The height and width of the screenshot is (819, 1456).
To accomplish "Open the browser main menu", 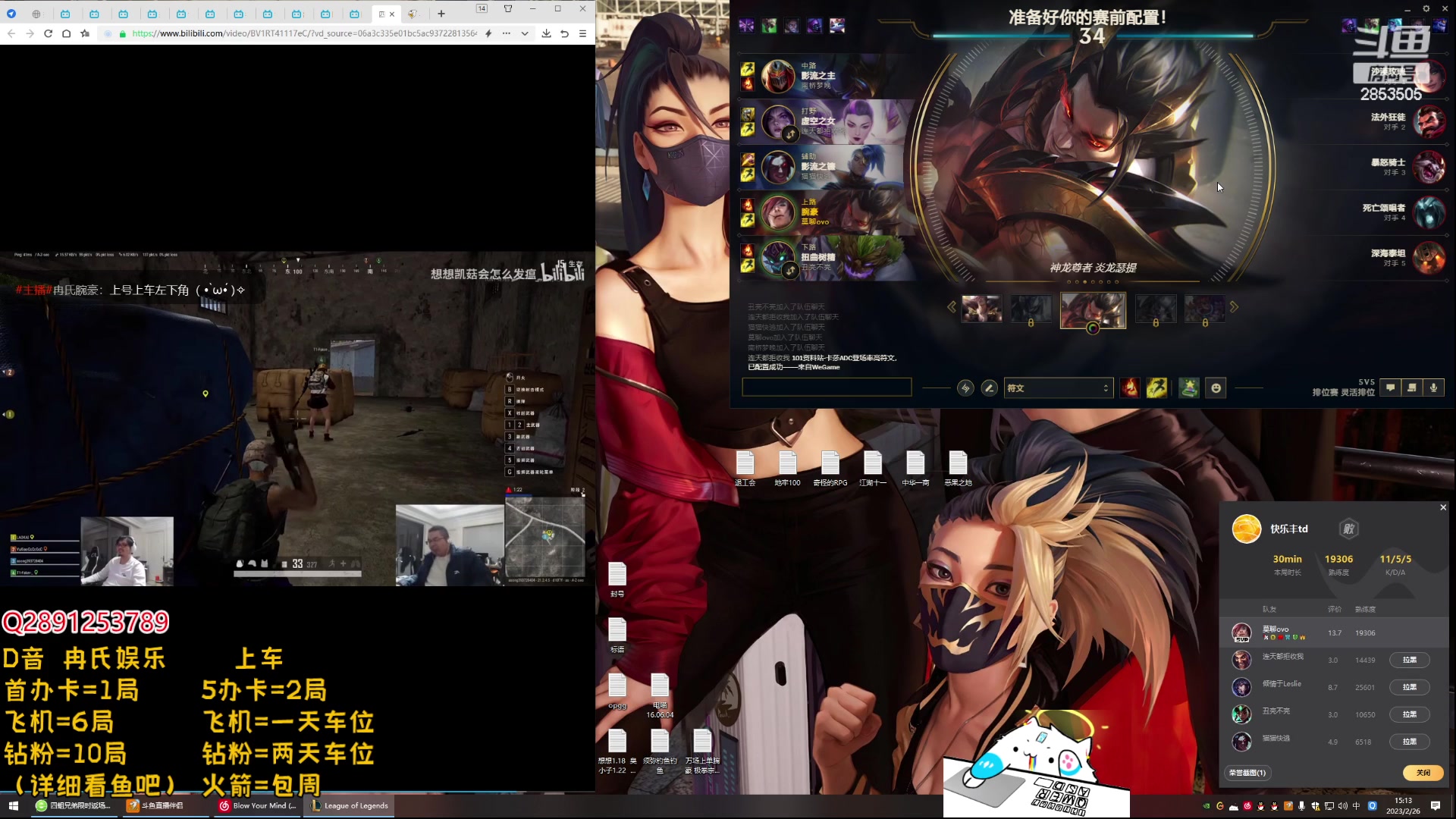I will pyautogui.click(x=582, y=33).
